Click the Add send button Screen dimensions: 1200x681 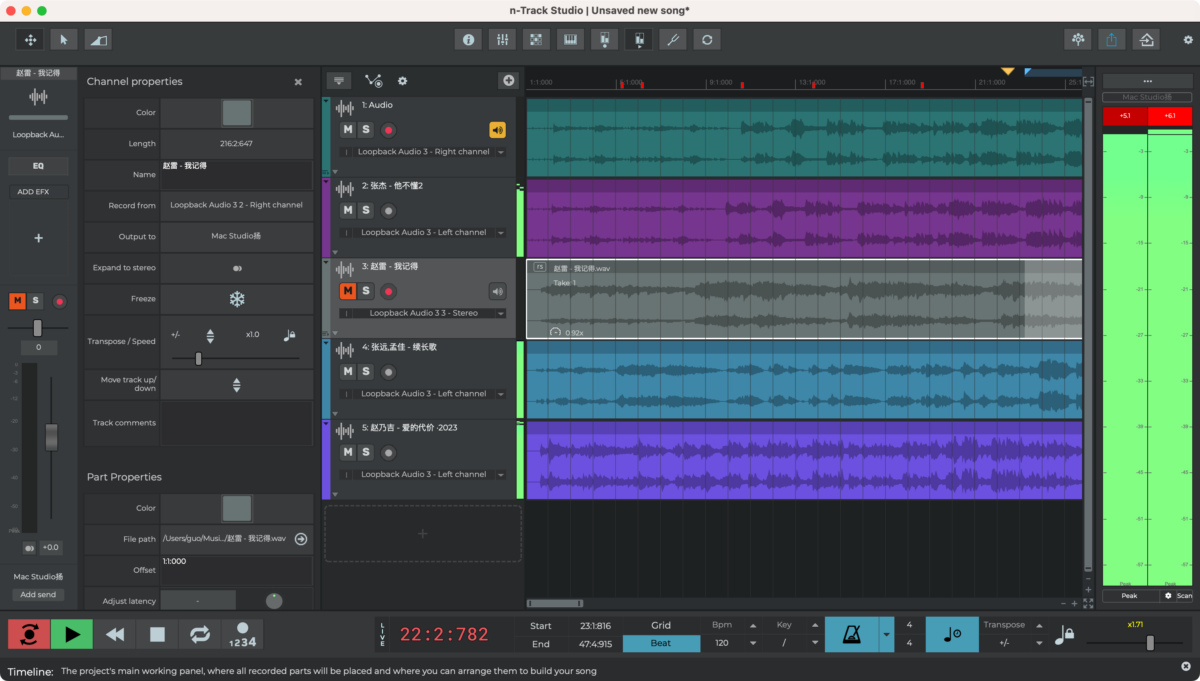[38, 594]
